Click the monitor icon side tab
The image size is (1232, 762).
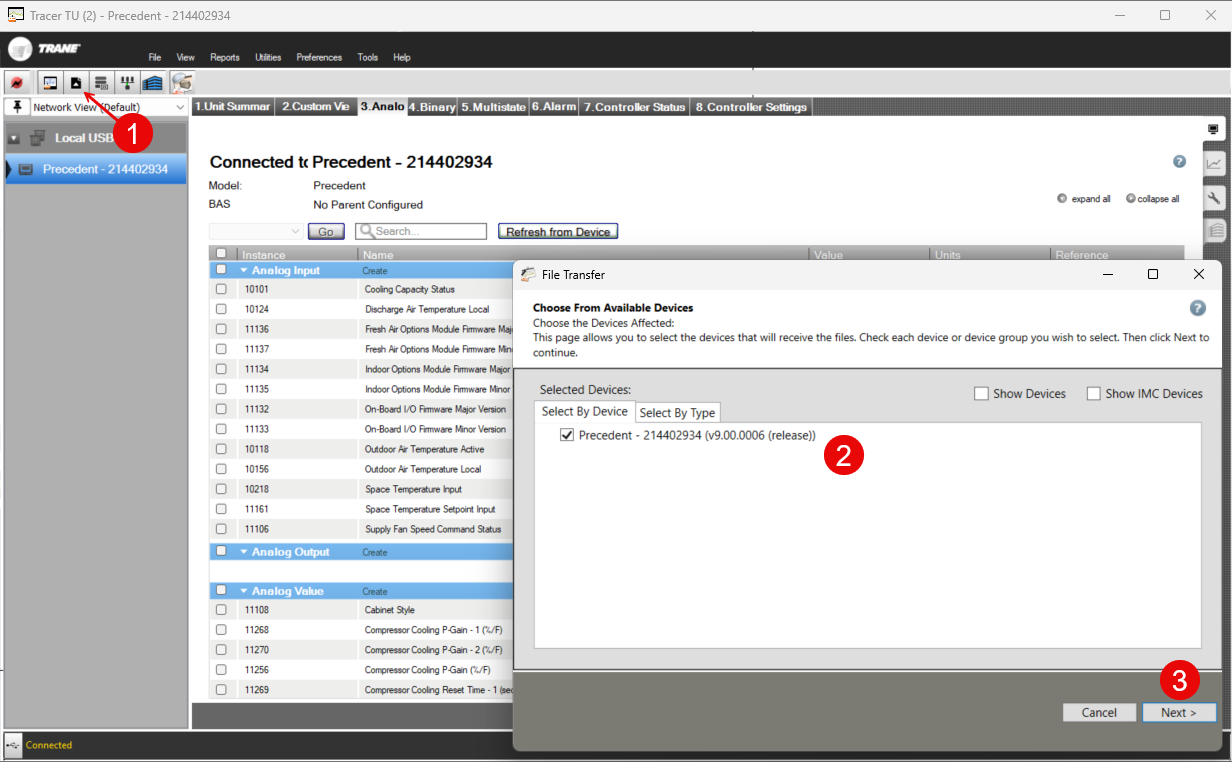click(x=1213, y=129)
